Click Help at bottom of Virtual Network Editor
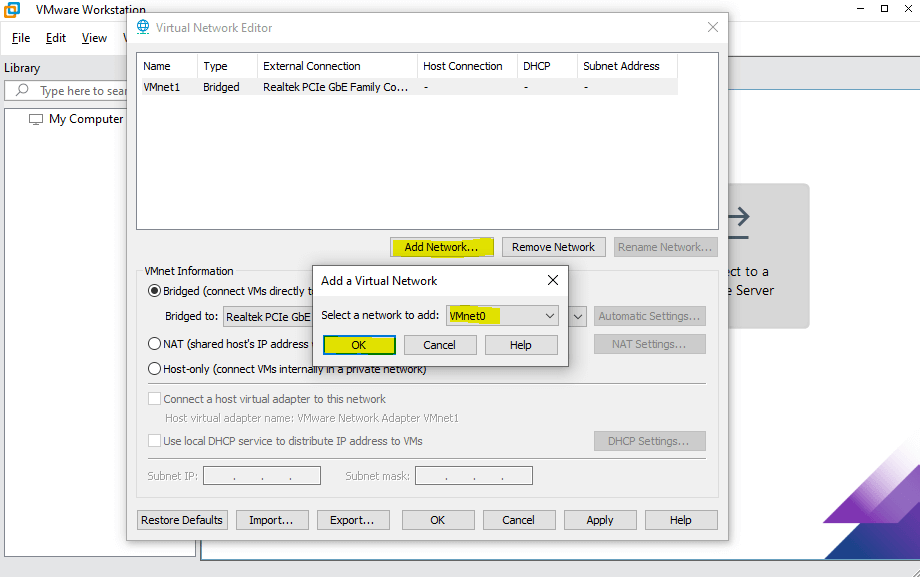 681,520
